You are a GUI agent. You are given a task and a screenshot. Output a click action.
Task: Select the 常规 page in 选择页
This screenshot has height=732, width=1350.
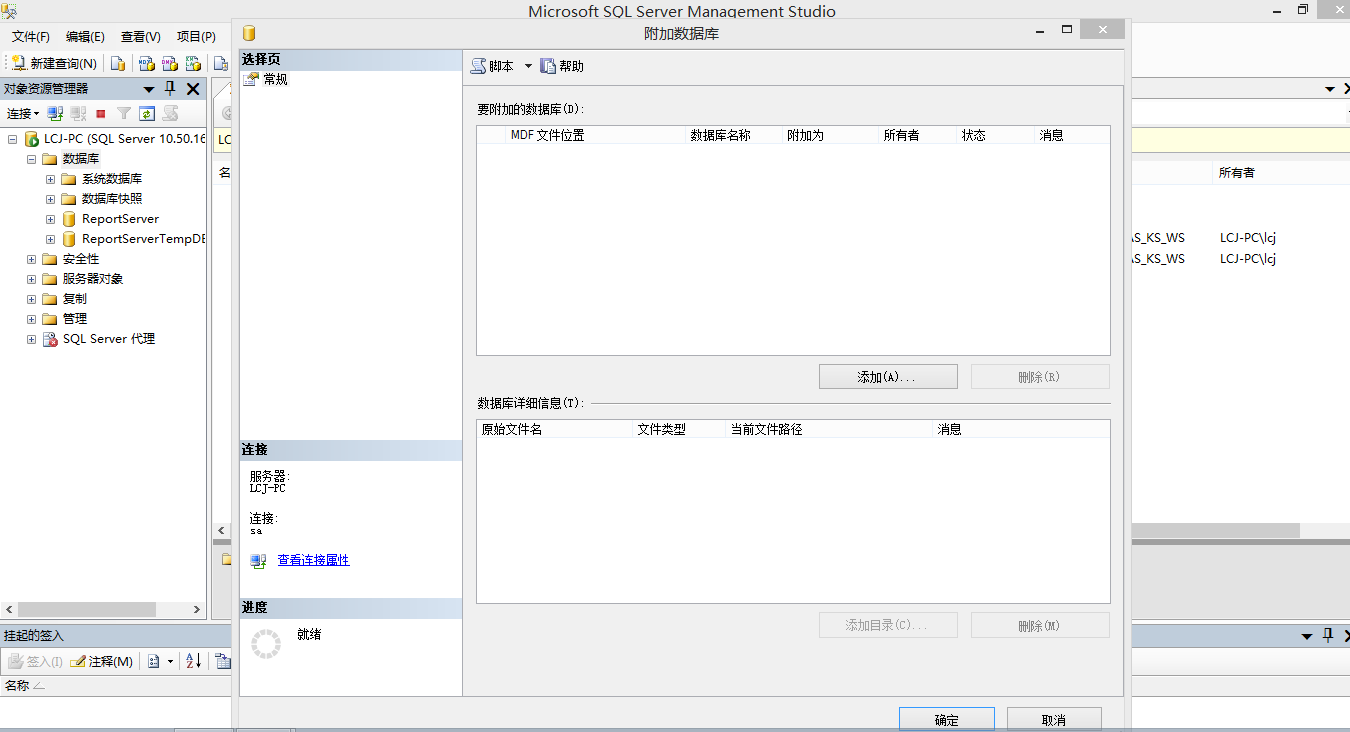275,79
